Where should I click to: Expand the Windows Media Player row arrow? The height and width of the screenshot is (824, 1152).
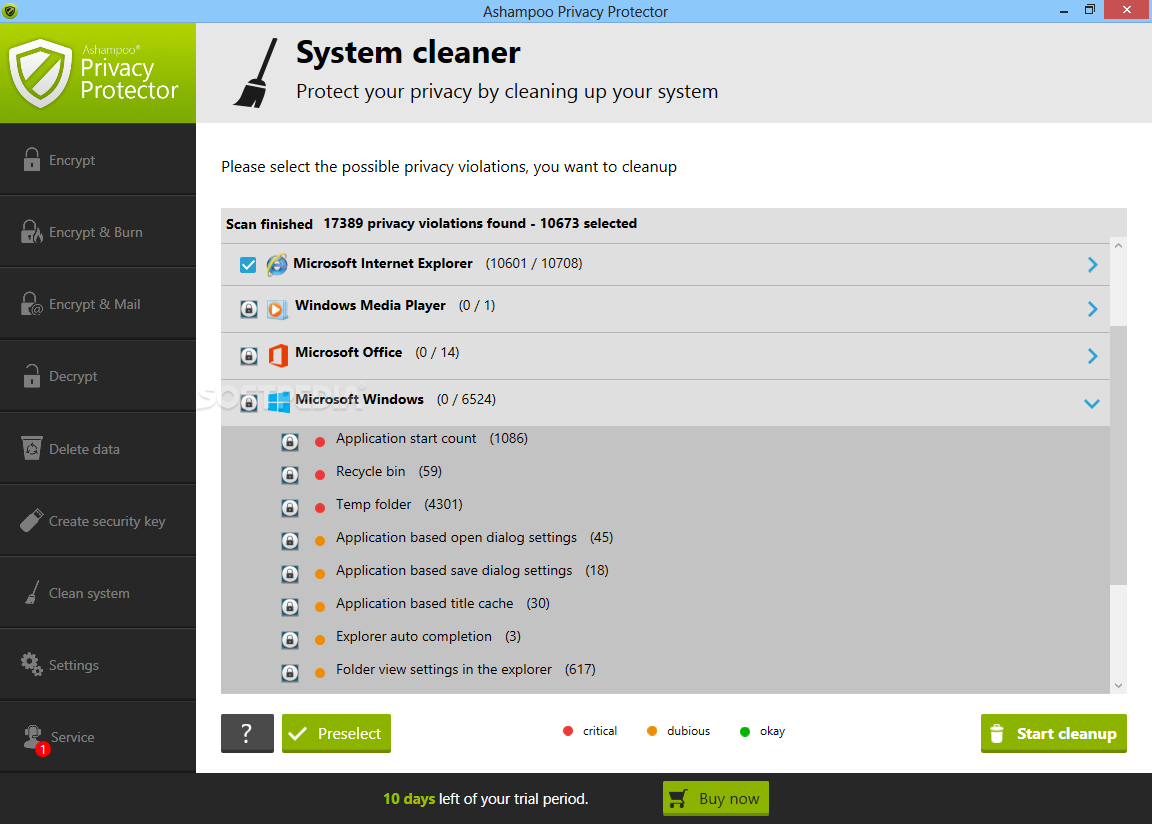[1092, 309]
